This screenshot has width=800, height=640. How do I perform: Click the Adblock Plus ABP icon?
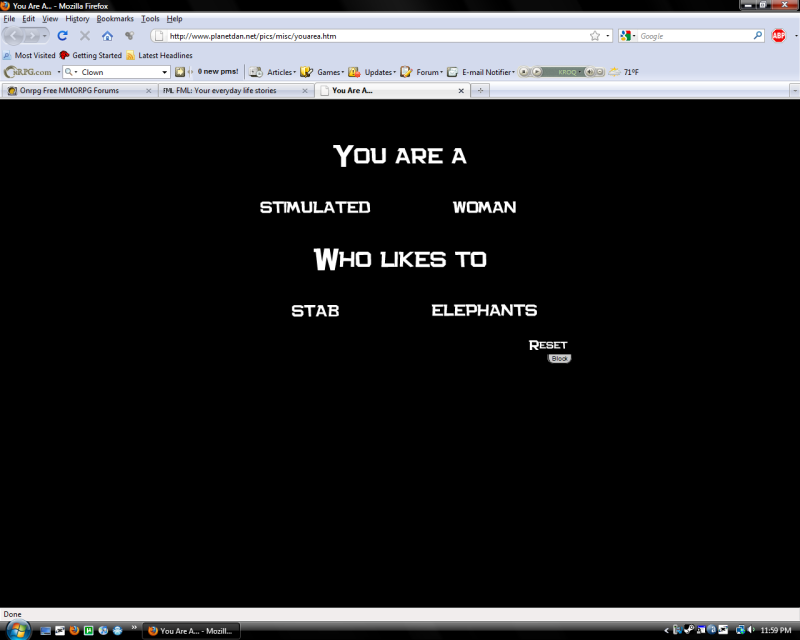(x=778, y=36)
